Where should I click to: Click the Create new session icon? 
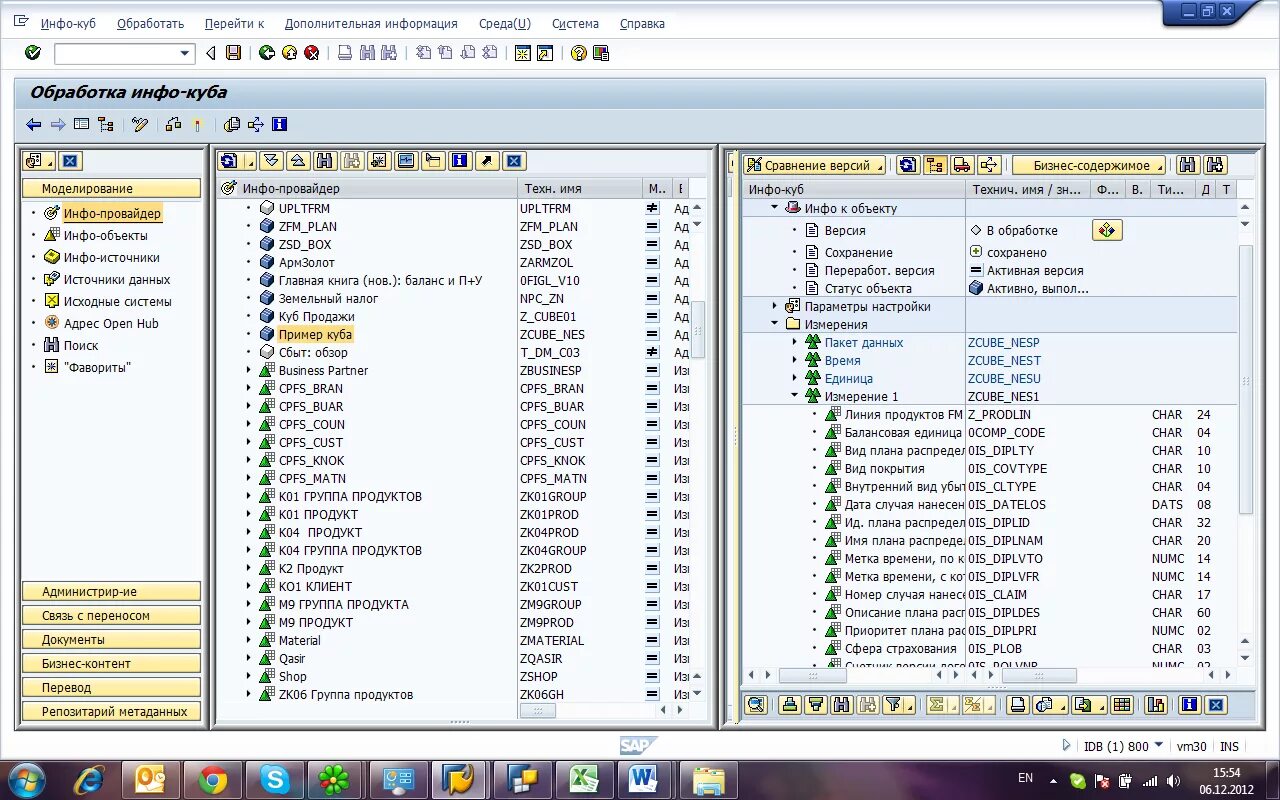pos(522,53)
